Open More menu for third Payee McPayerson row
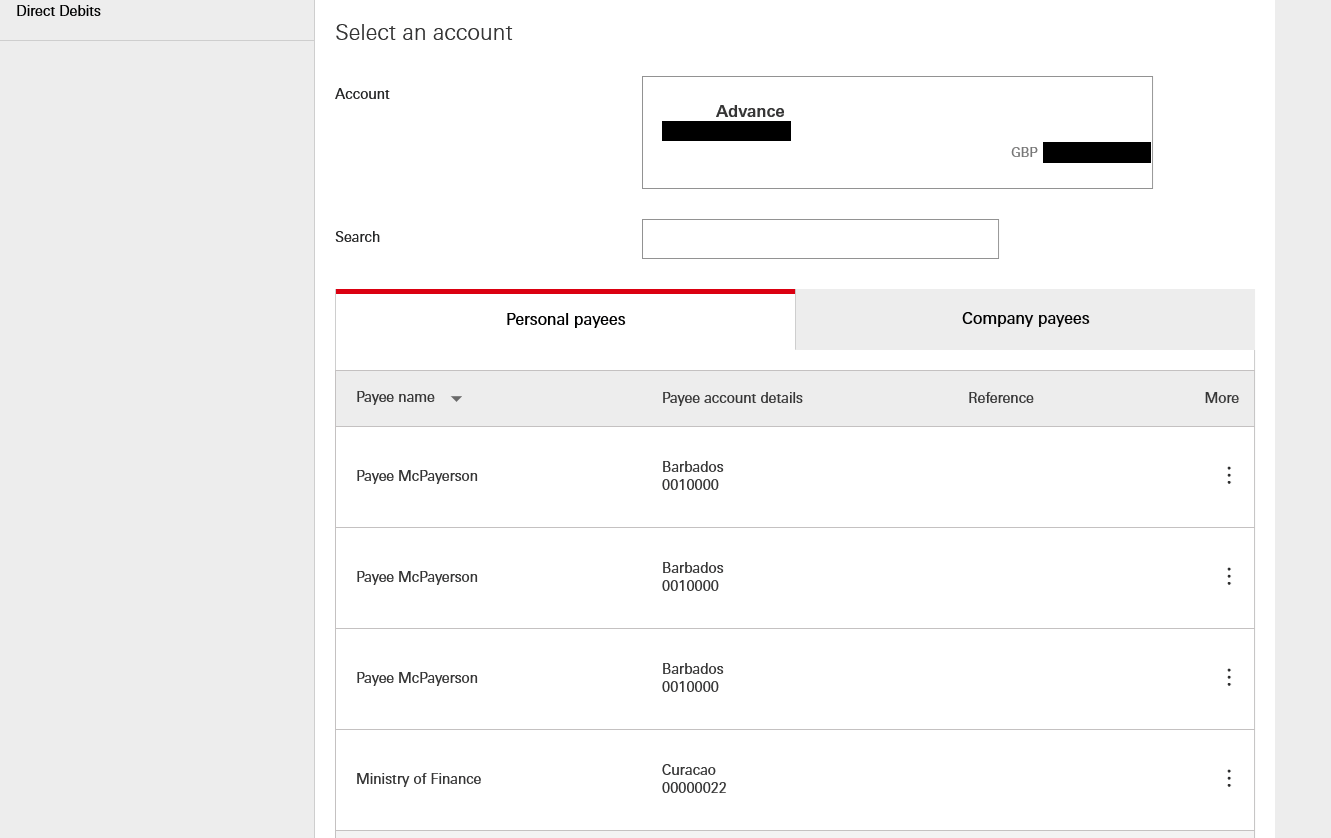 1229,677
